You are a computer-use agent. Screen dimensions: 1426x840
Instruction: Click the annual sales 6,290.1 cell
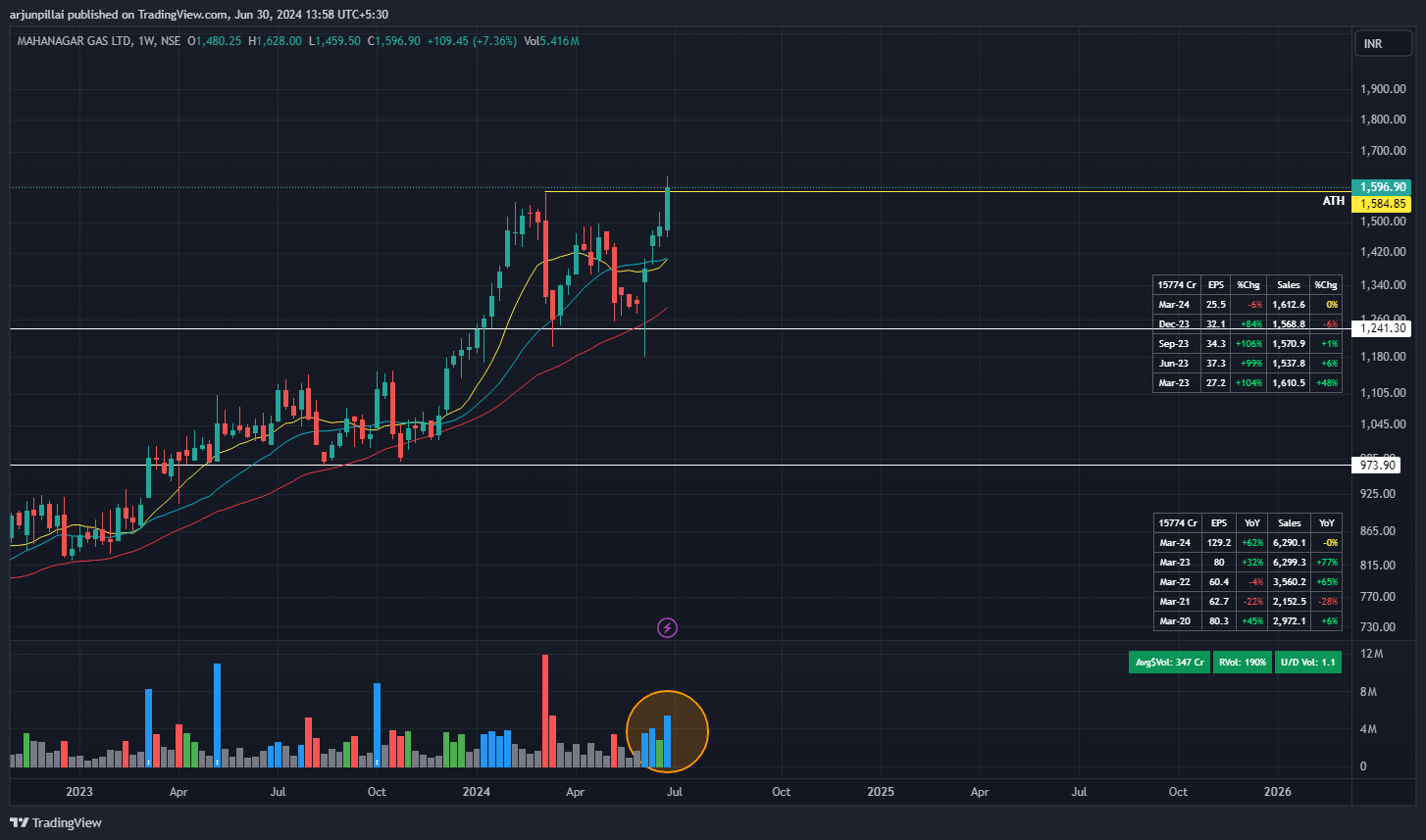coord(1290,543)
